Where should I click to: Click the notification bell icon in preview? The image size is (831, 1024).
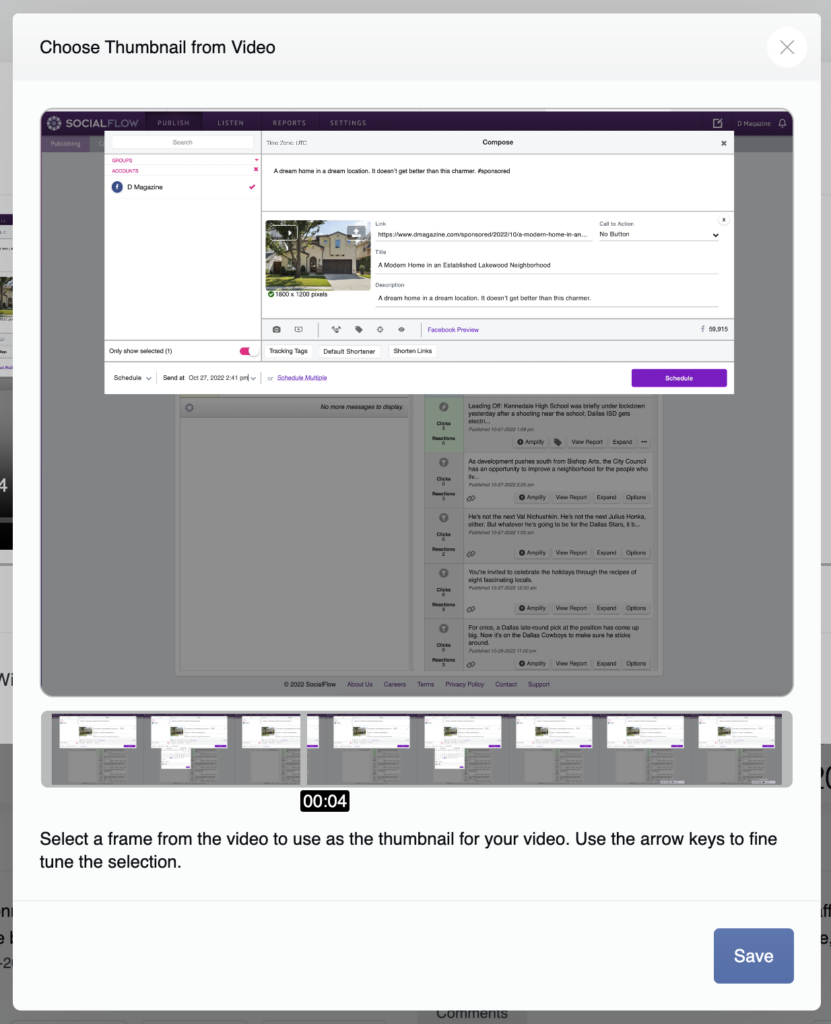coord(782,123)
